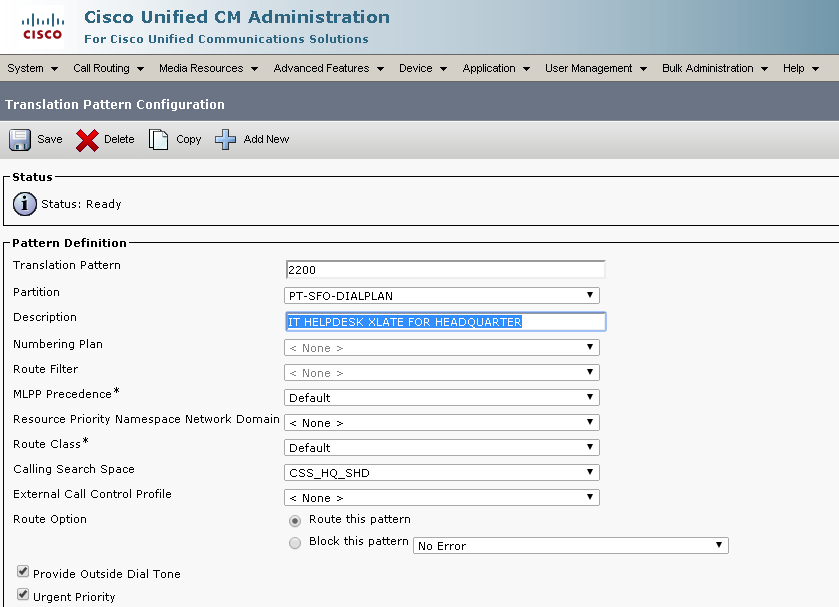839x607 pixels.
Task: Click the Add New button label
Action: [266, 139]
